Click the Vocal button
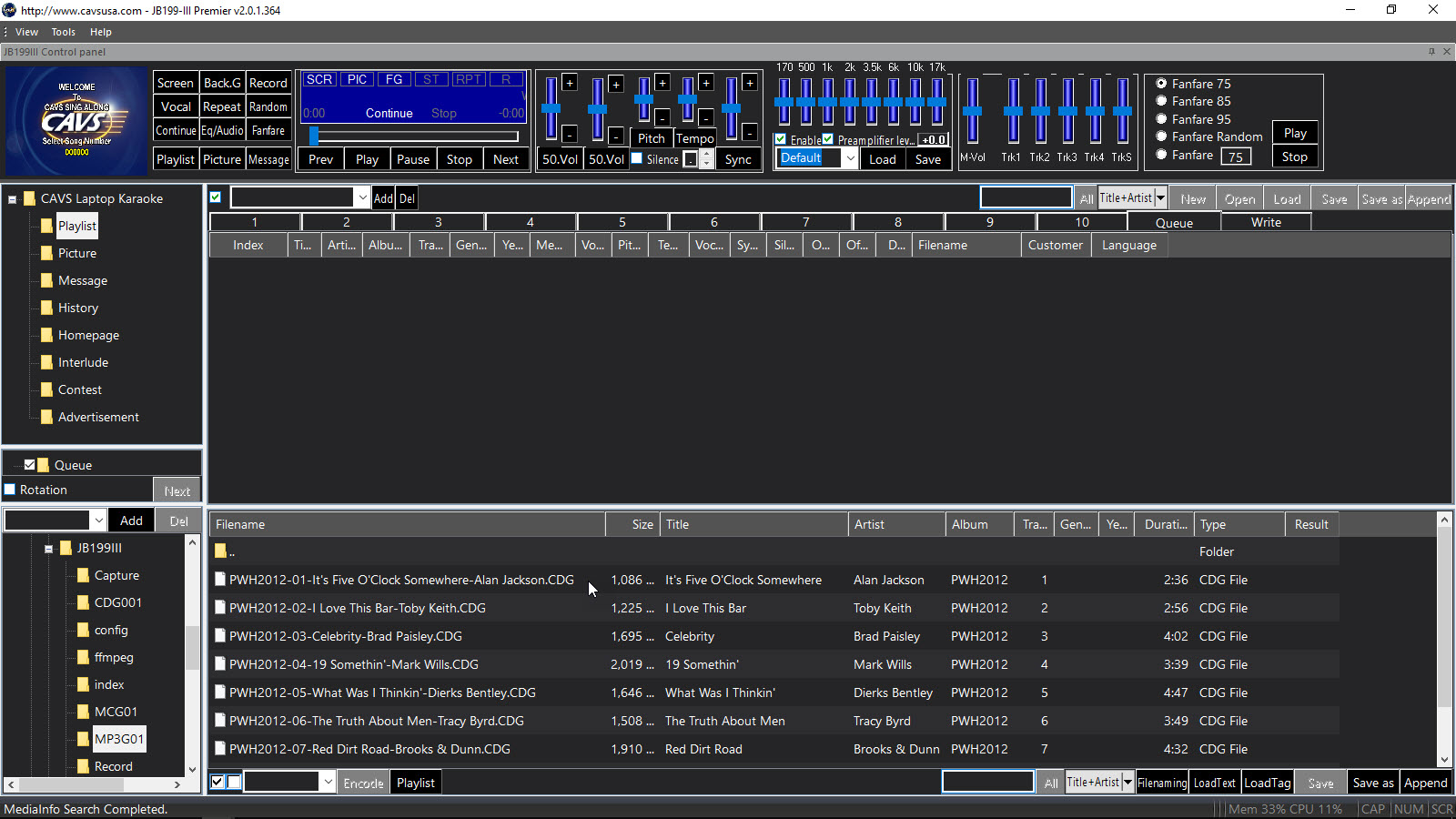The width and height of the screenshot is (1456, 819). [x=176, y=106]
